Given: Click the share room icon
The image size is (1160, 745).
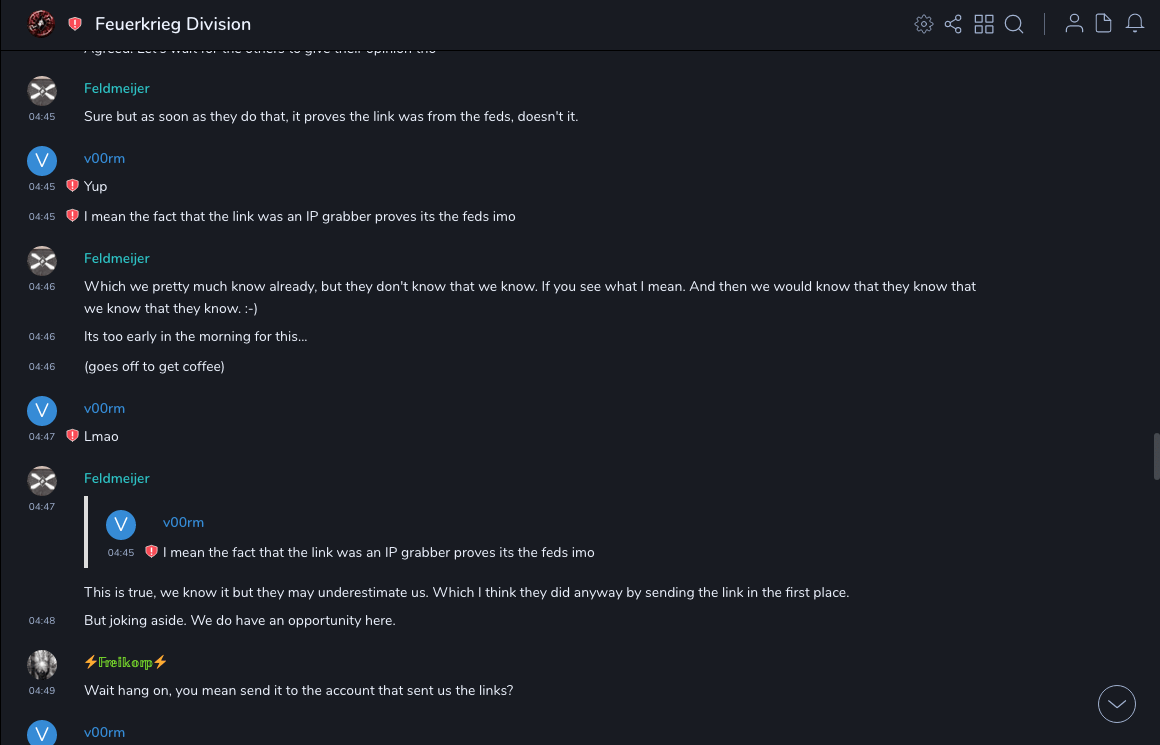Looking at the screenshot, I should click(953, 24).
